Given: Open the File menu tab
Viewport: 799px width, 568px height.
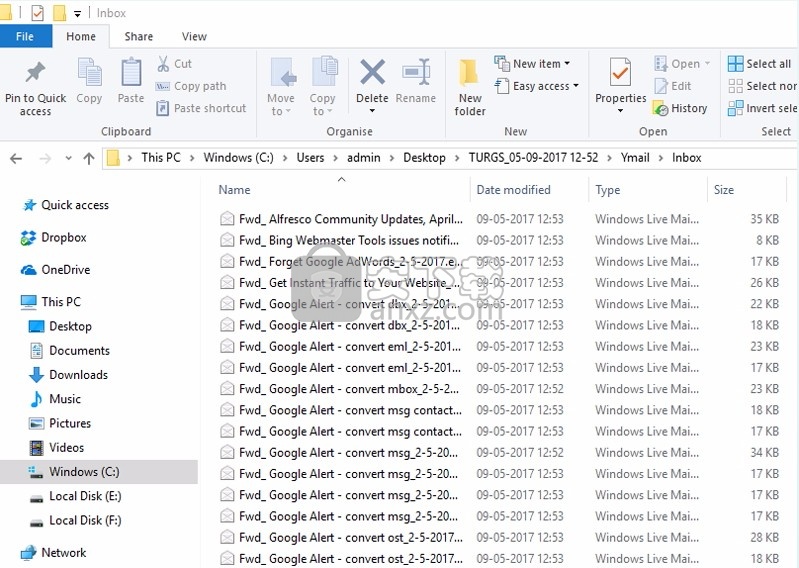Looking at the screenshot, I should click(25, 36).
